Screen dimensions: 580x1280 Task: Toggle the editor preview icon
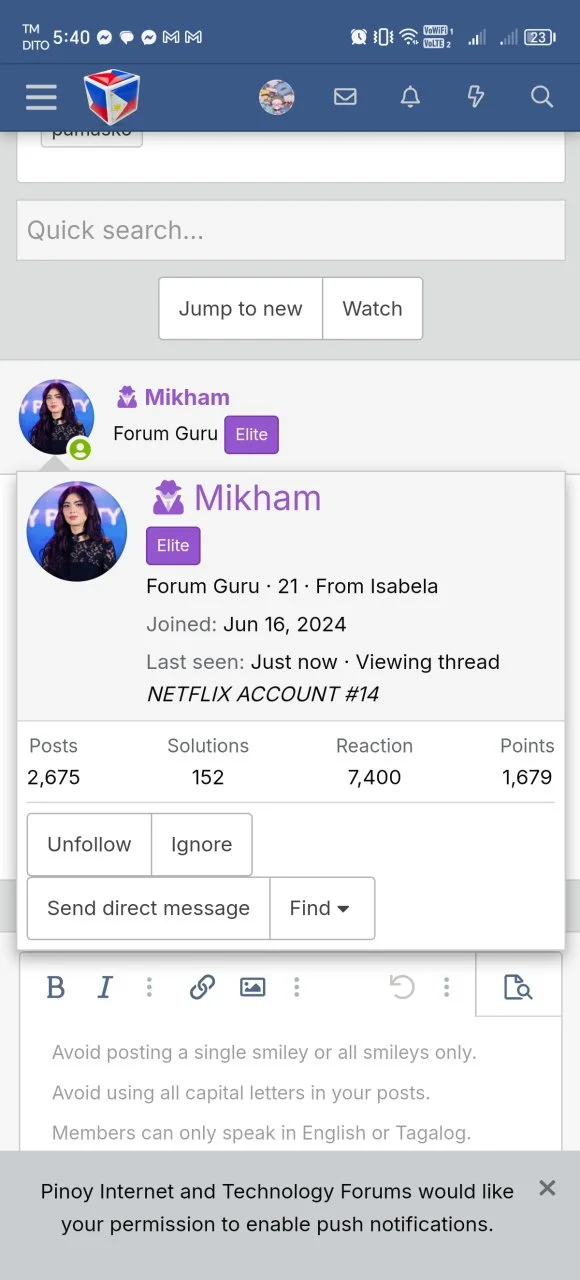518,988
